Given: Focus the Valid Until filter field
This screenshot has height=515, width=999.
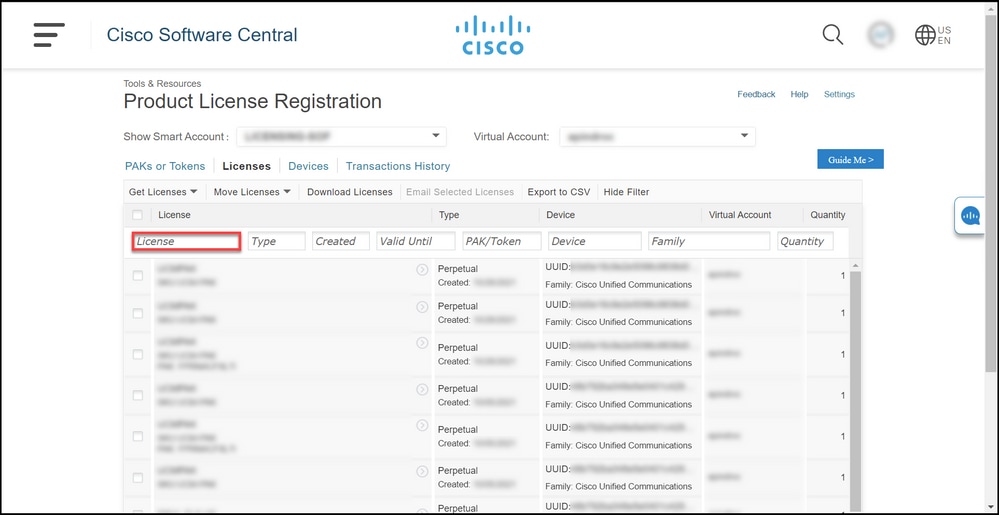Looking at the screenshot, I should (415, 241).
